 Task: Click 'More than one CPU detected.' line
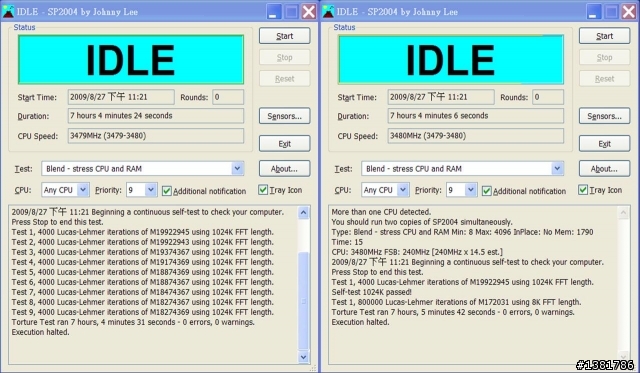coord(381,212)
